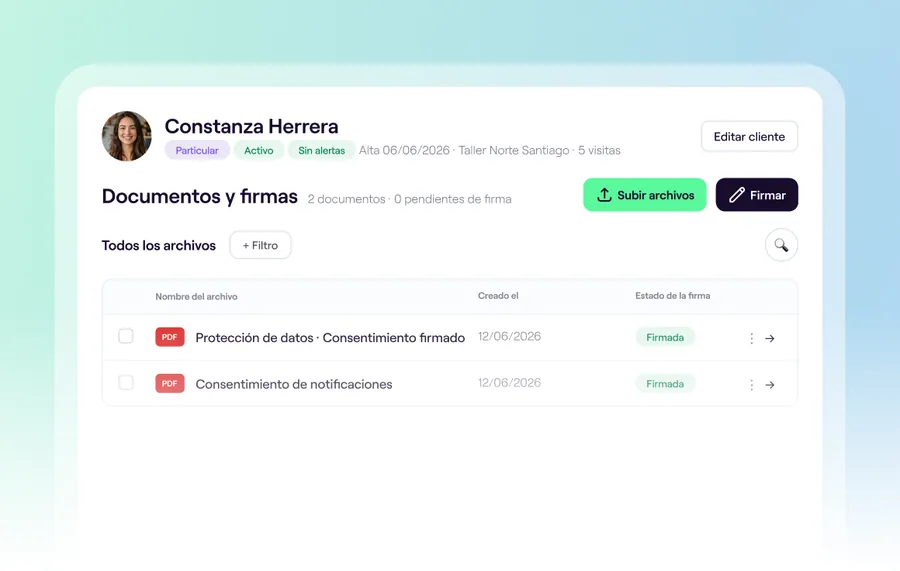The image size is (900, 571).
Task: Open Protección de datos · Consentimiento firmado file name
Action: [x=330, y=338]
